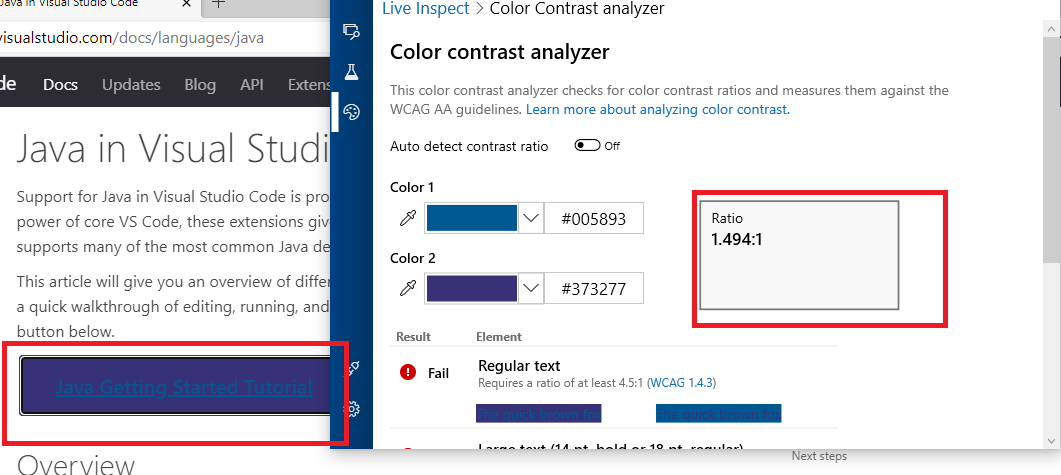Open a new browser tab
Screen dimensions: 1061x475
point(219,3)
